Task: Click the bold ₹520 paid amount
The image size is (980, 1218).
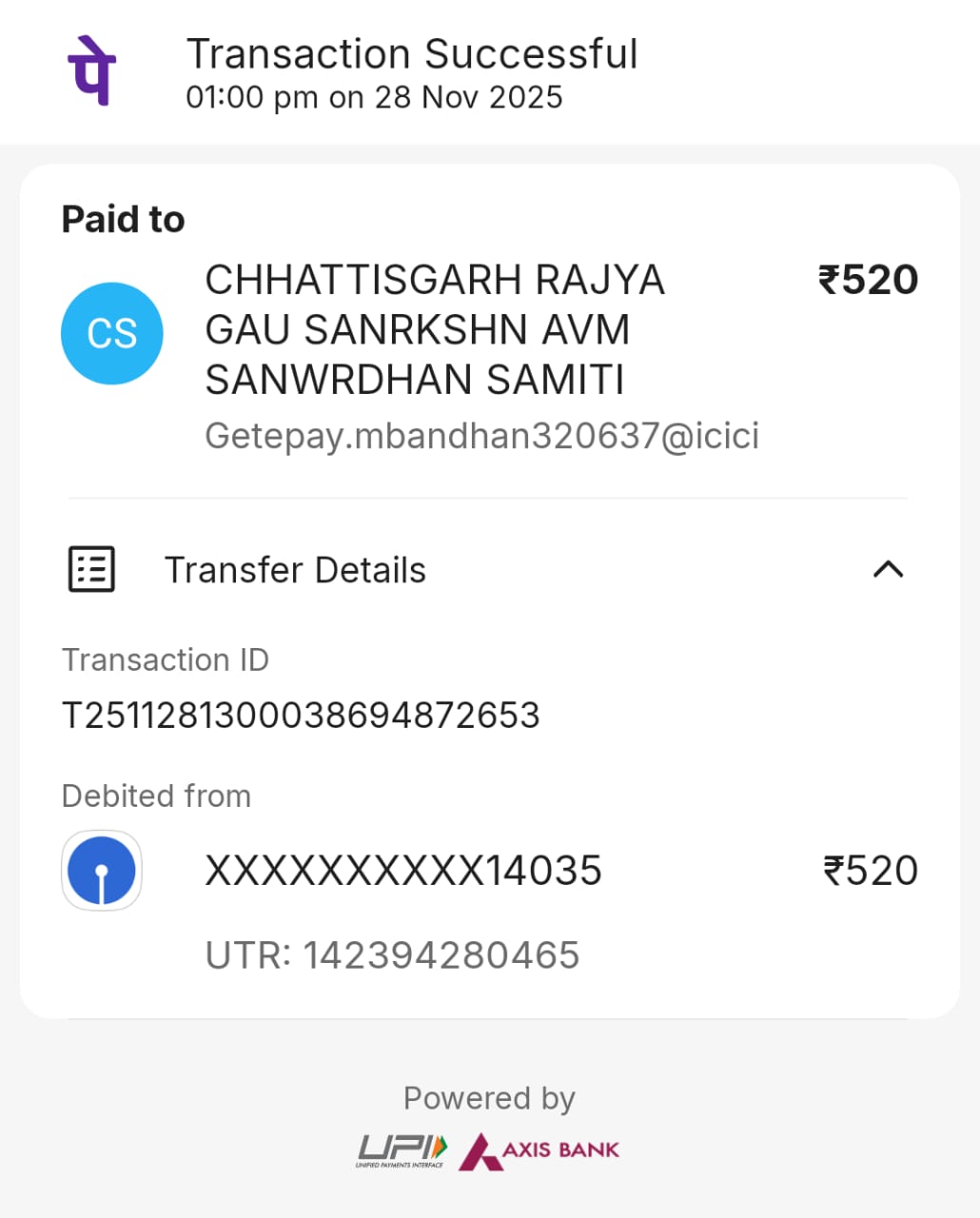Action: (868, 280)
